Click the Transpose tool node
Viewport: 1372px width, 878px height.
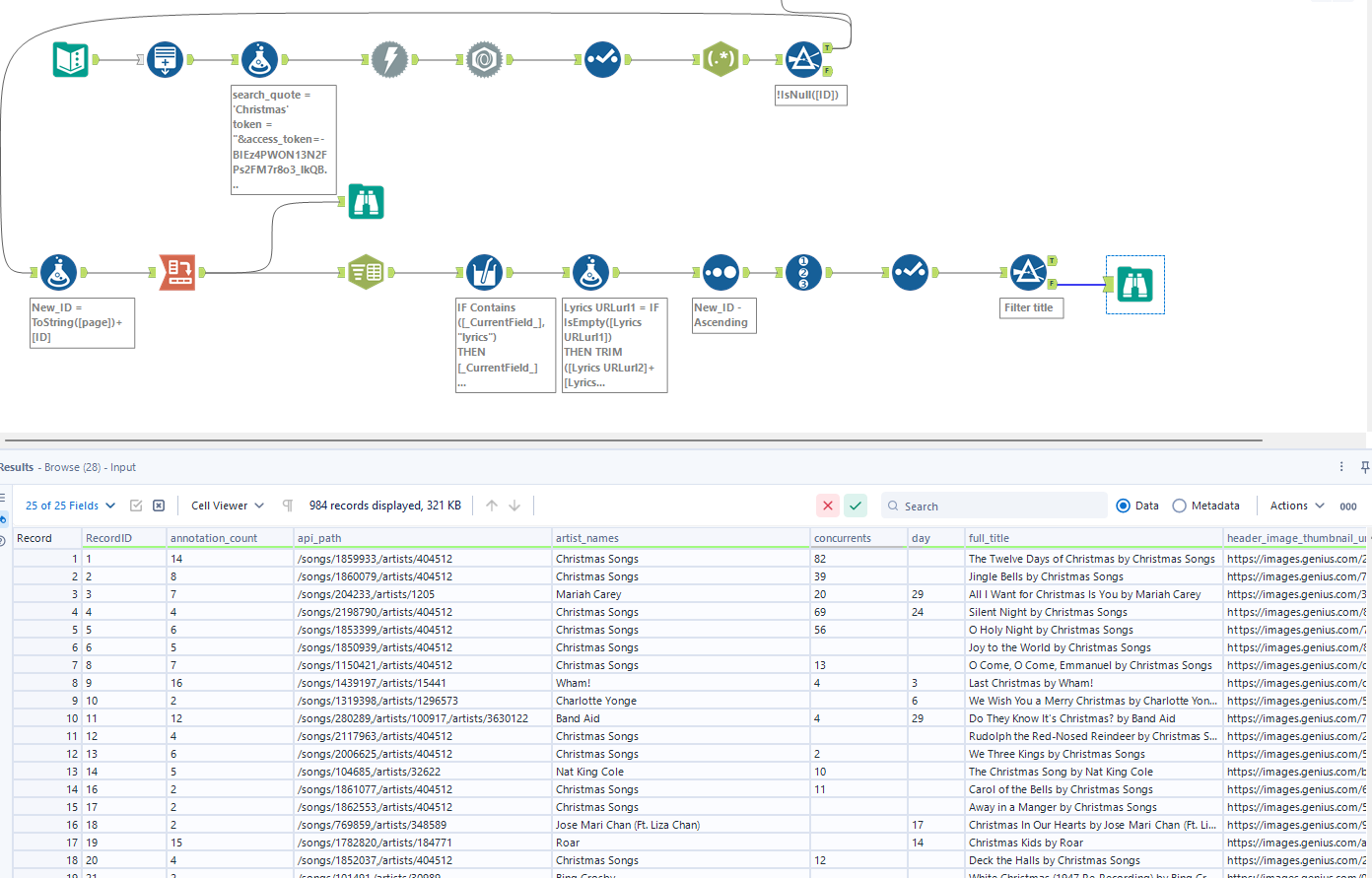177,272
